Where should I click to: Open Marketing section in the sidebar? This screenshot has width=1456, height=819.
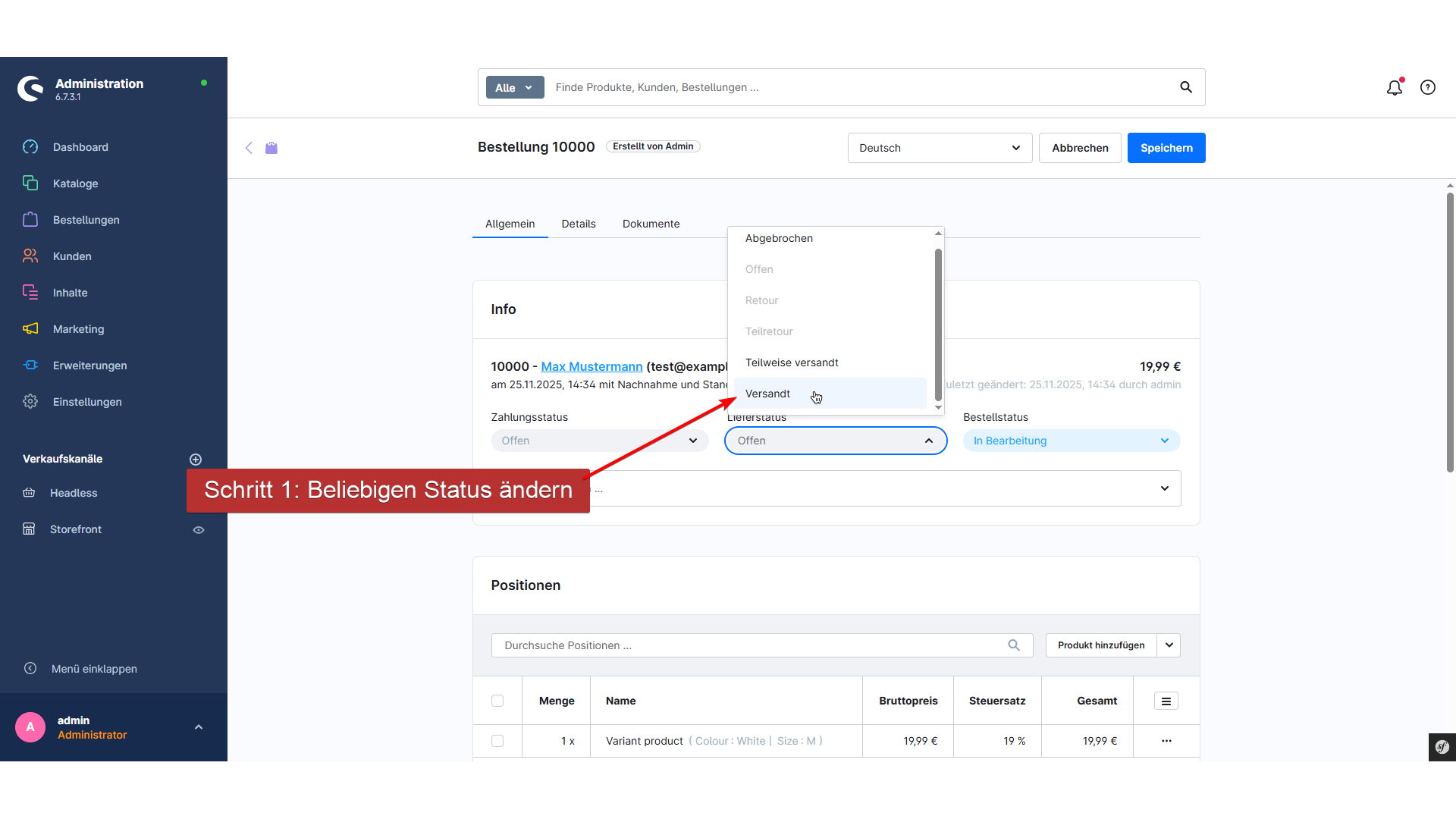(78, 329)
